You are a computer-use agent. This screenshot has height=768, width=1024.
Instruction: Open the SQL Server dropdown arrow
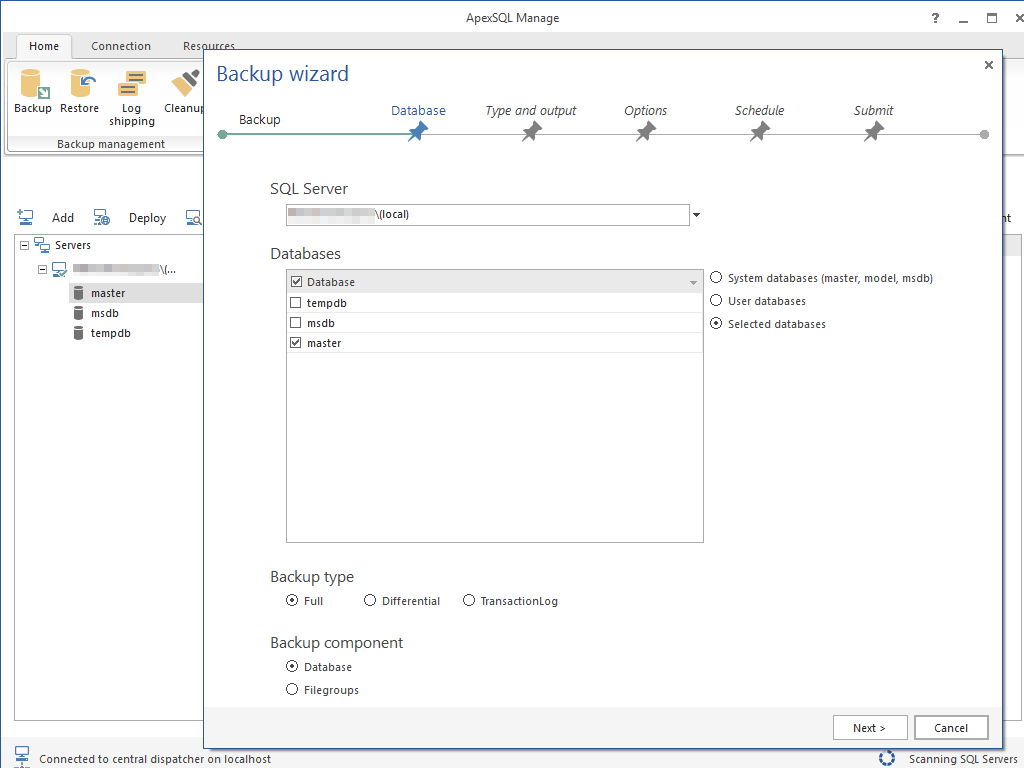pos(696,215)
